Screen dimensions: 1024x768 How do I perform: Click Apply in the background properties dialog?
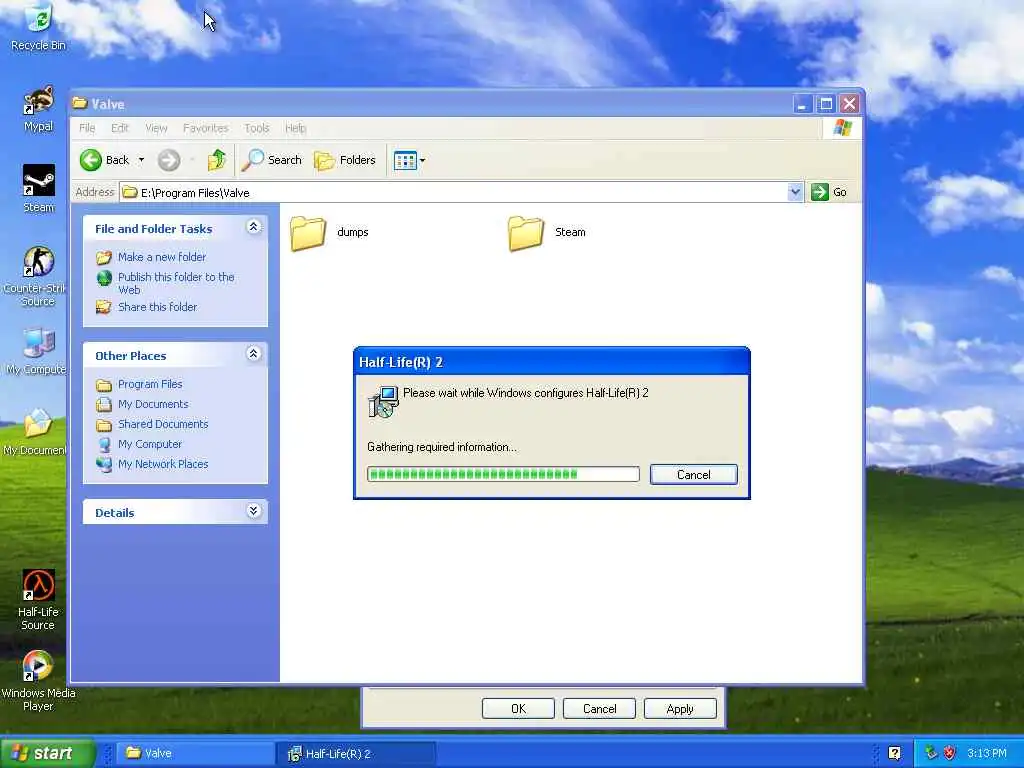pos(680,709)
